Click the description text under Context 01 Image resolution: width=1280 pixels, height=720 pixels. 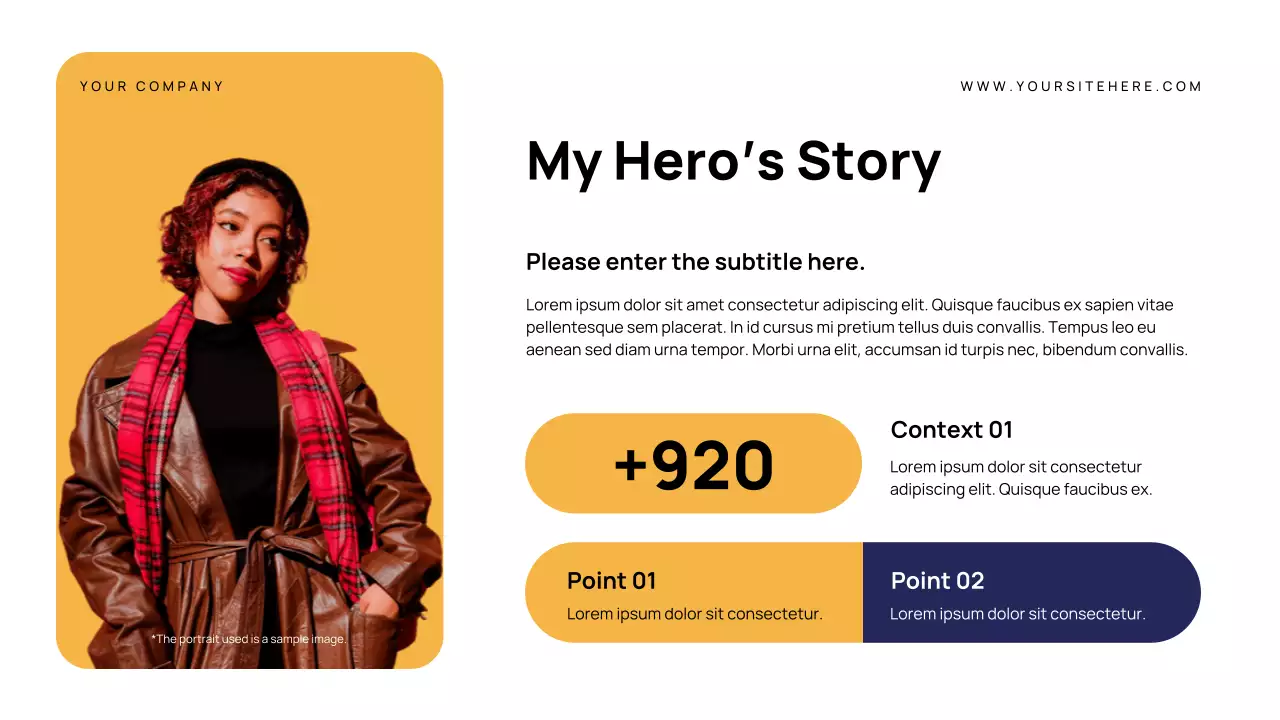click(x=1020, y=478)
